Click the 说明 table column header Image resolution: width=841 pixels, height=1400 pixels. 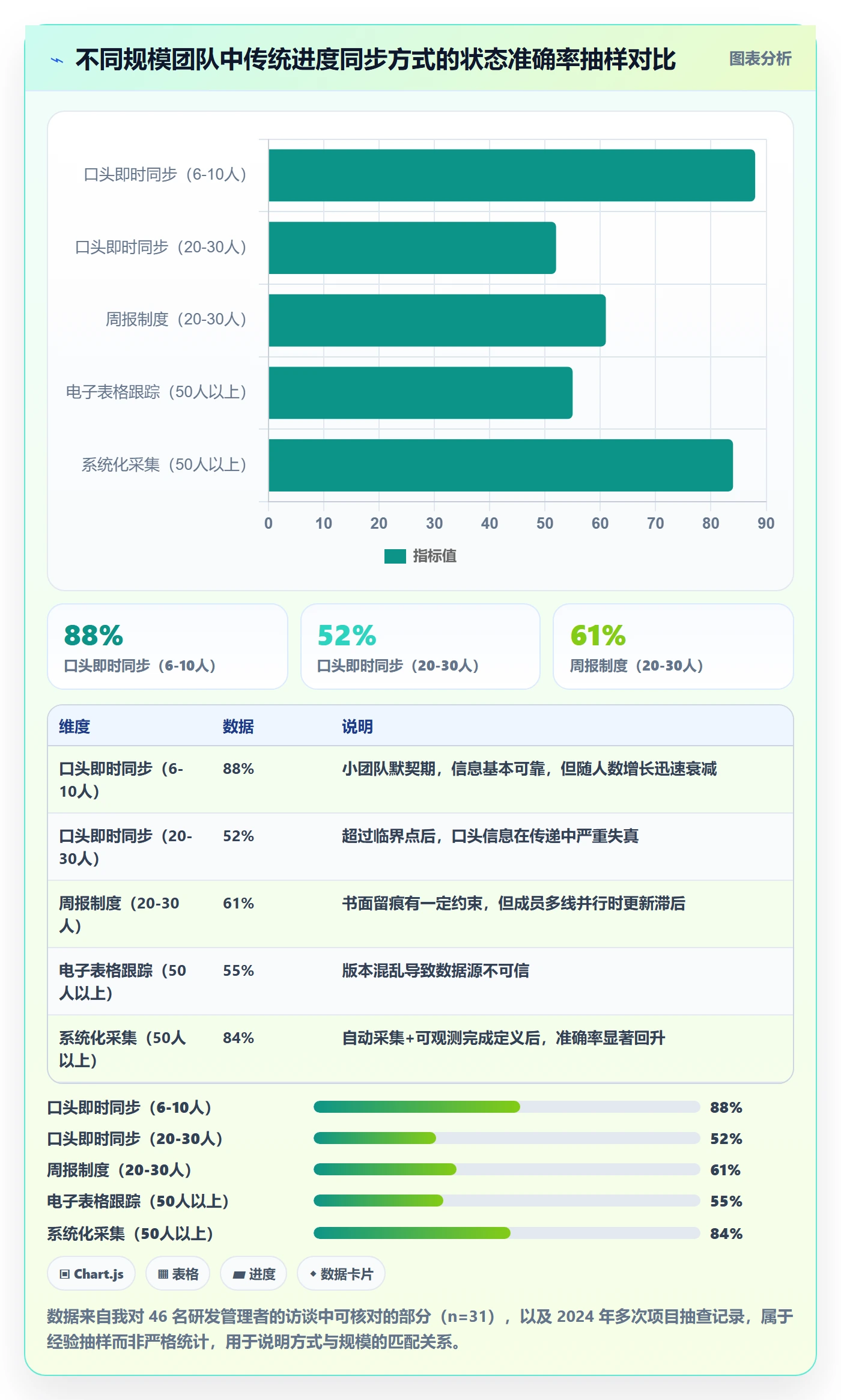(x=357, y=726)
